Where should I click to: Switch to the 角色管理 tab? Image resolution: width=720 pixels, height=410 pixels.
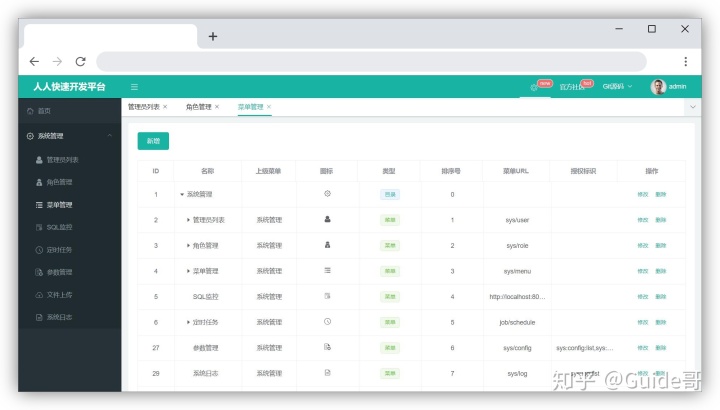tap(198, 107)
